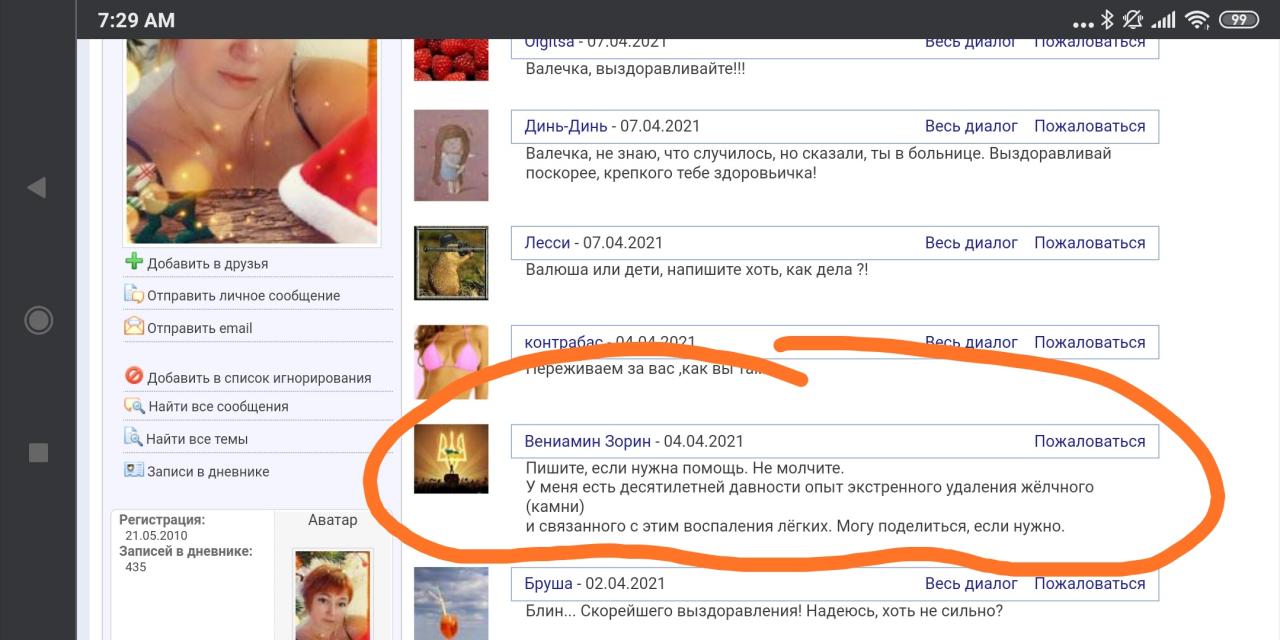Tap the Android back triangle button

click(37, 187)
